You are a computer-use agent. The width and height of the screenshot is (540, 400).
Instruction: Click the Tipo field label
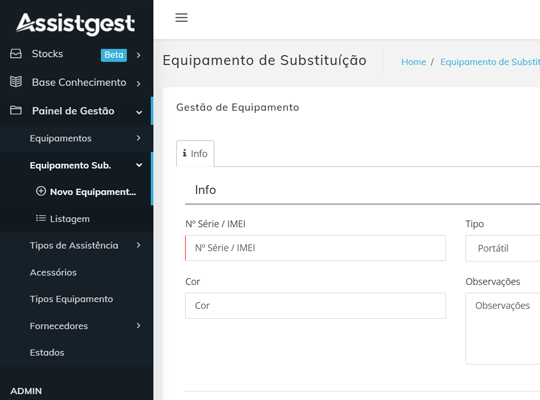click(475, 224)
